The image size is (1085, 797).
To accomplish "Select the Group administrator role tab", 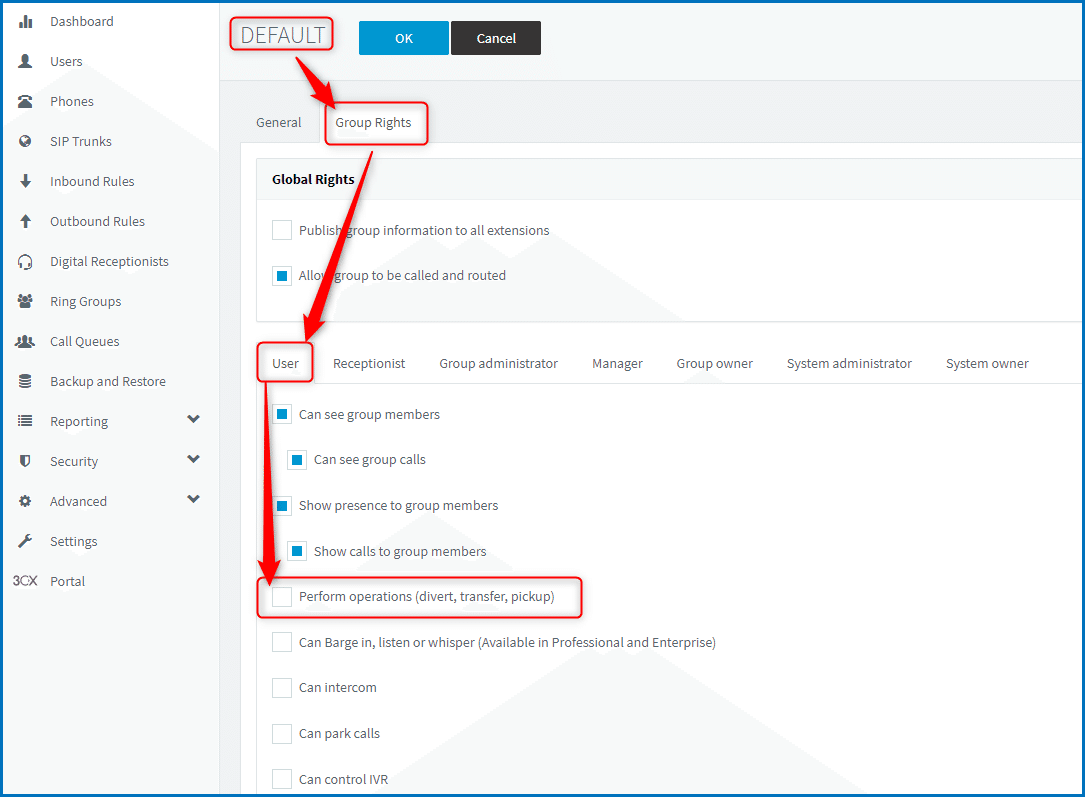I will click(498, 363).
